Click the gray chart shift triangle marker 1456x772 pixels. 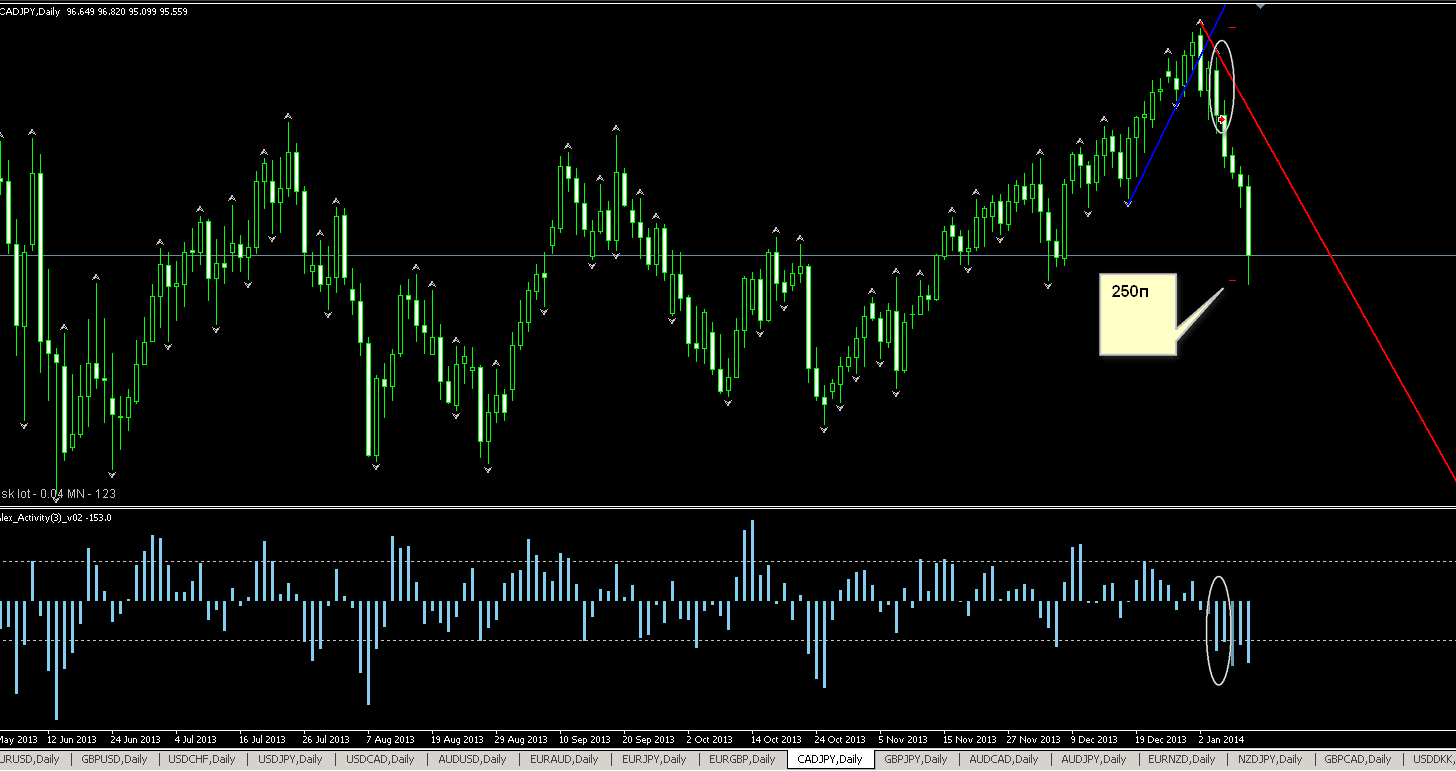point(1260,6)
